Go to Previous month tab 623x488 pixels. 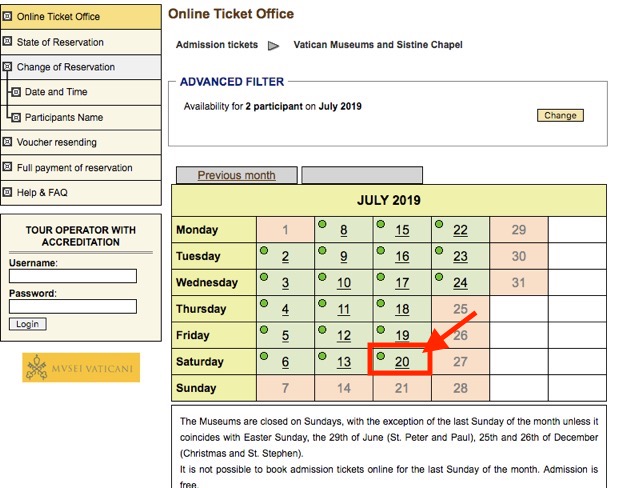[236, 175]
